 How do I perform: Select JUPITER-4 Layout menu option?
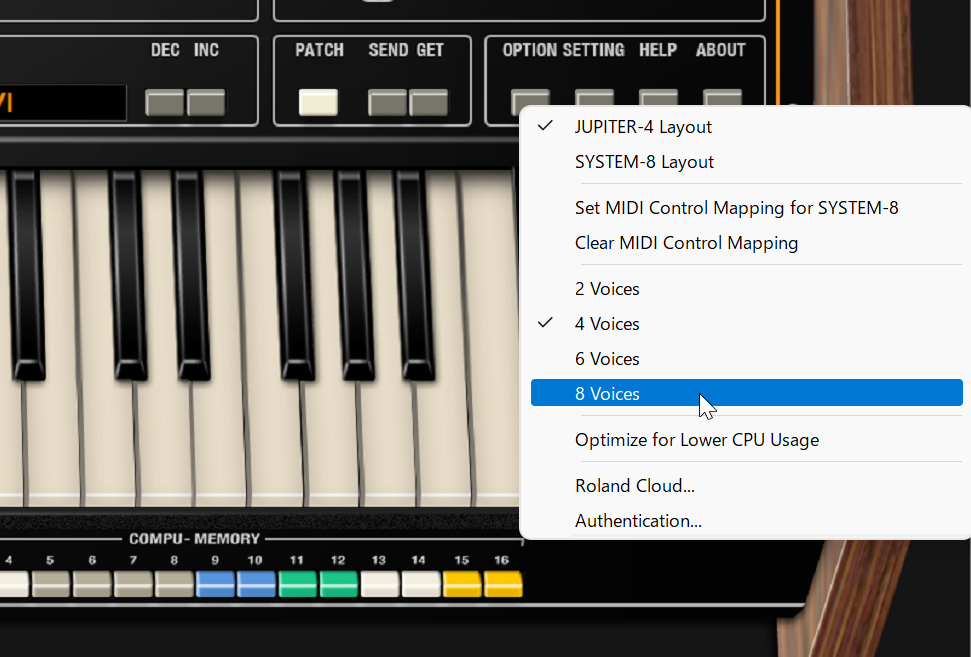coord(746,127)
